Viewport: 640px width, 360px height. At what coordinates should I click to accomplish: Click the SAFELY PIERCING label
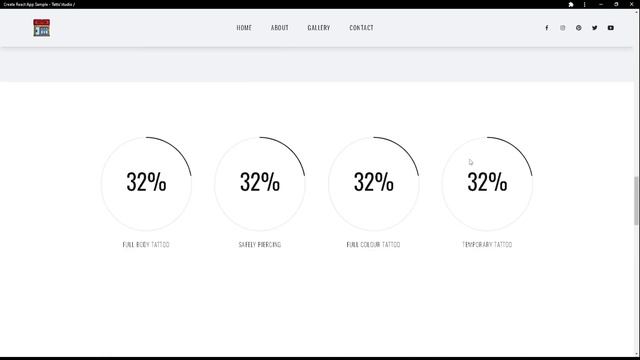click(x=260, y=244)
